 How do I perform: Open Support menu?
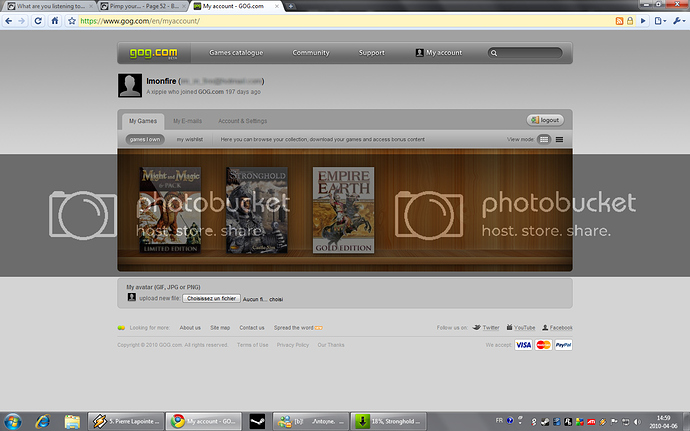[x=371, y=53]
